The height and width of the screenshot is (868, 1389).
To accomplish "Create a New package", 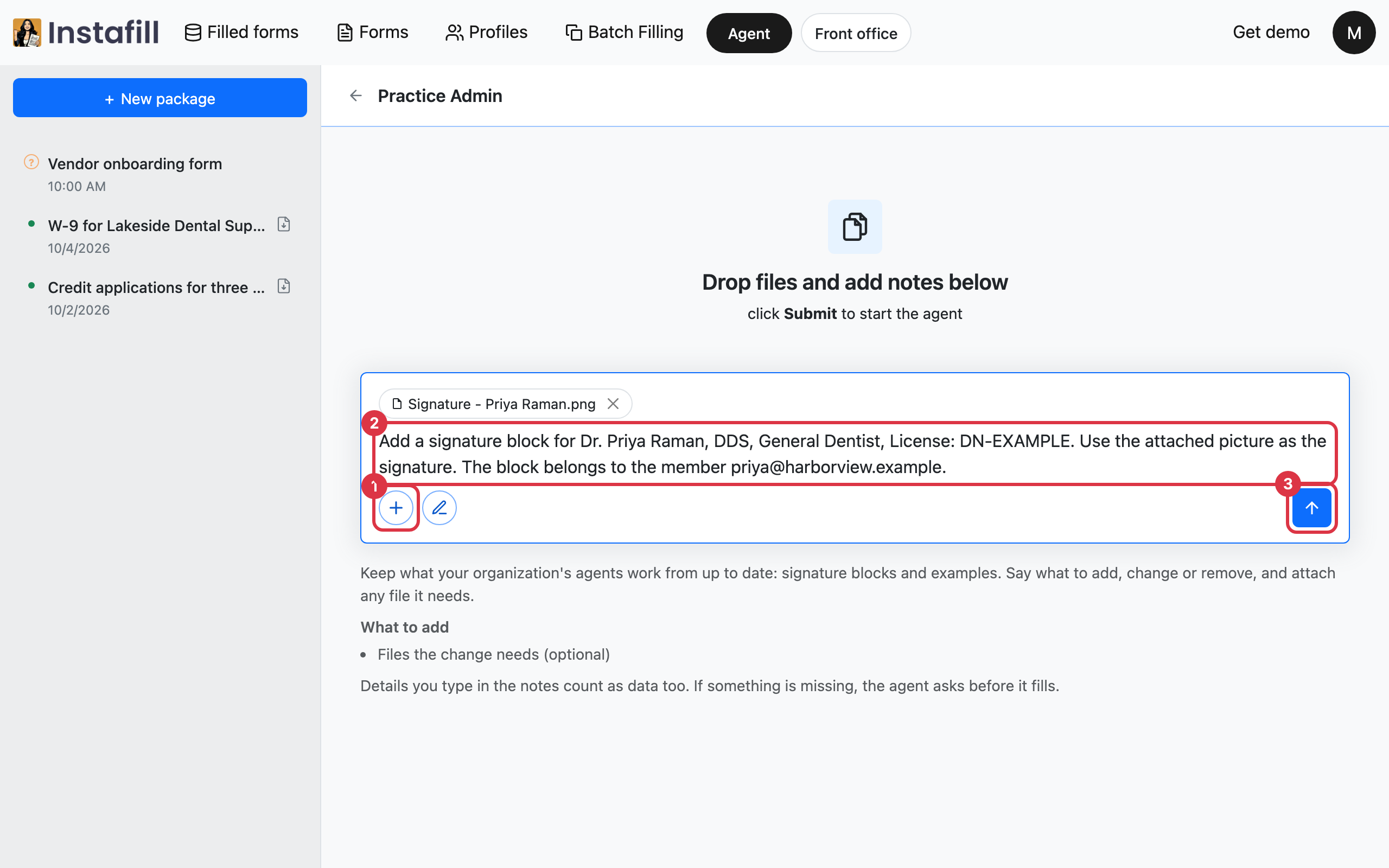I will (x=160, y=98).
